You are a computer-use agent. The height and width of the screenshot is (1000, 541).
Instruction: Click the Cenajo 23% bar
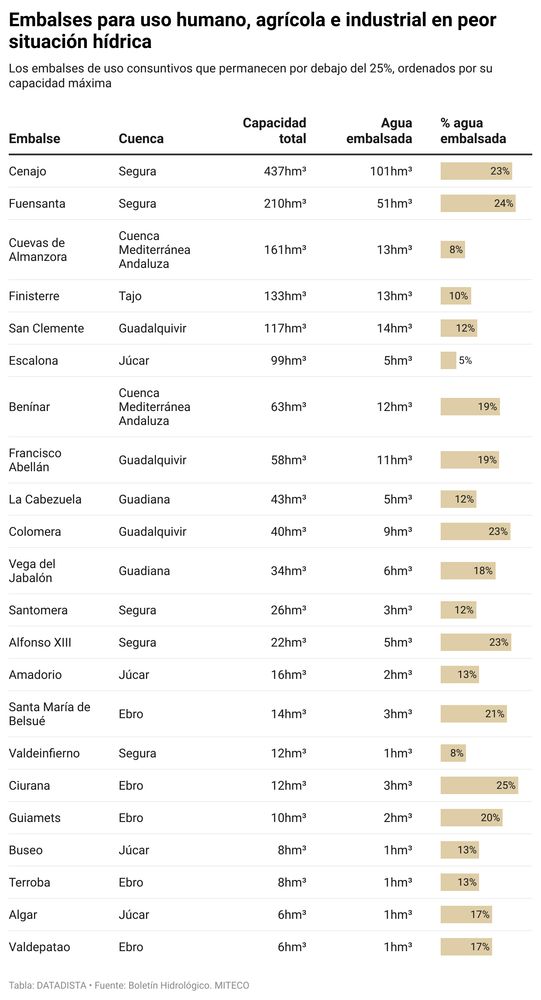(x=476, y=171)
